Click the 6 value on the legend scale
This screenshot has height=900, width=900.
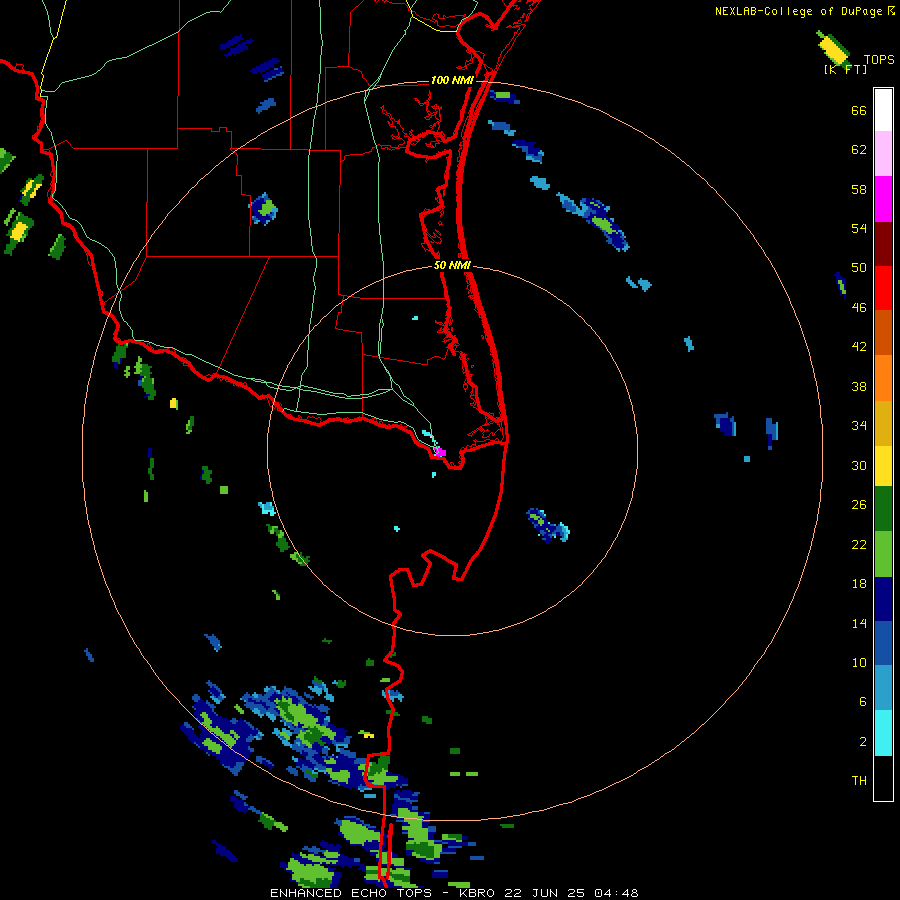[x=863, y=702]
